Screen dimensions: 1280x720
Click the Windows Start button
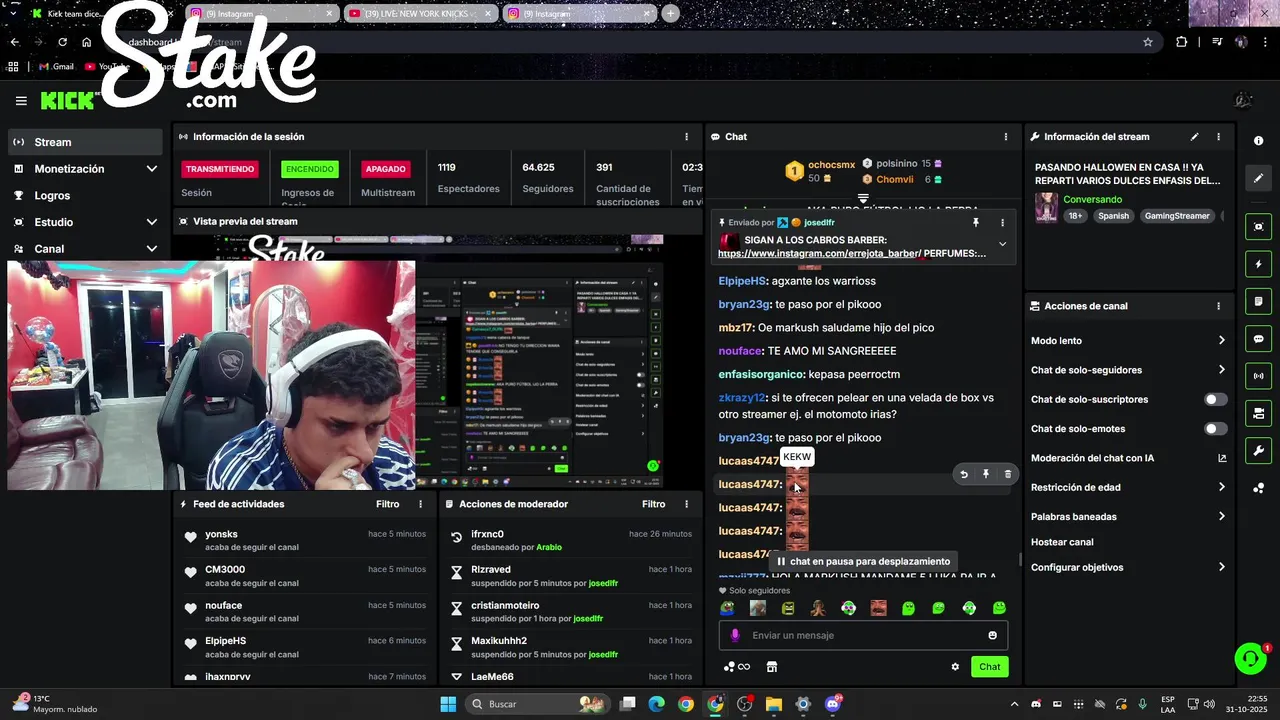pyautogui.click(x=448, y=704)
